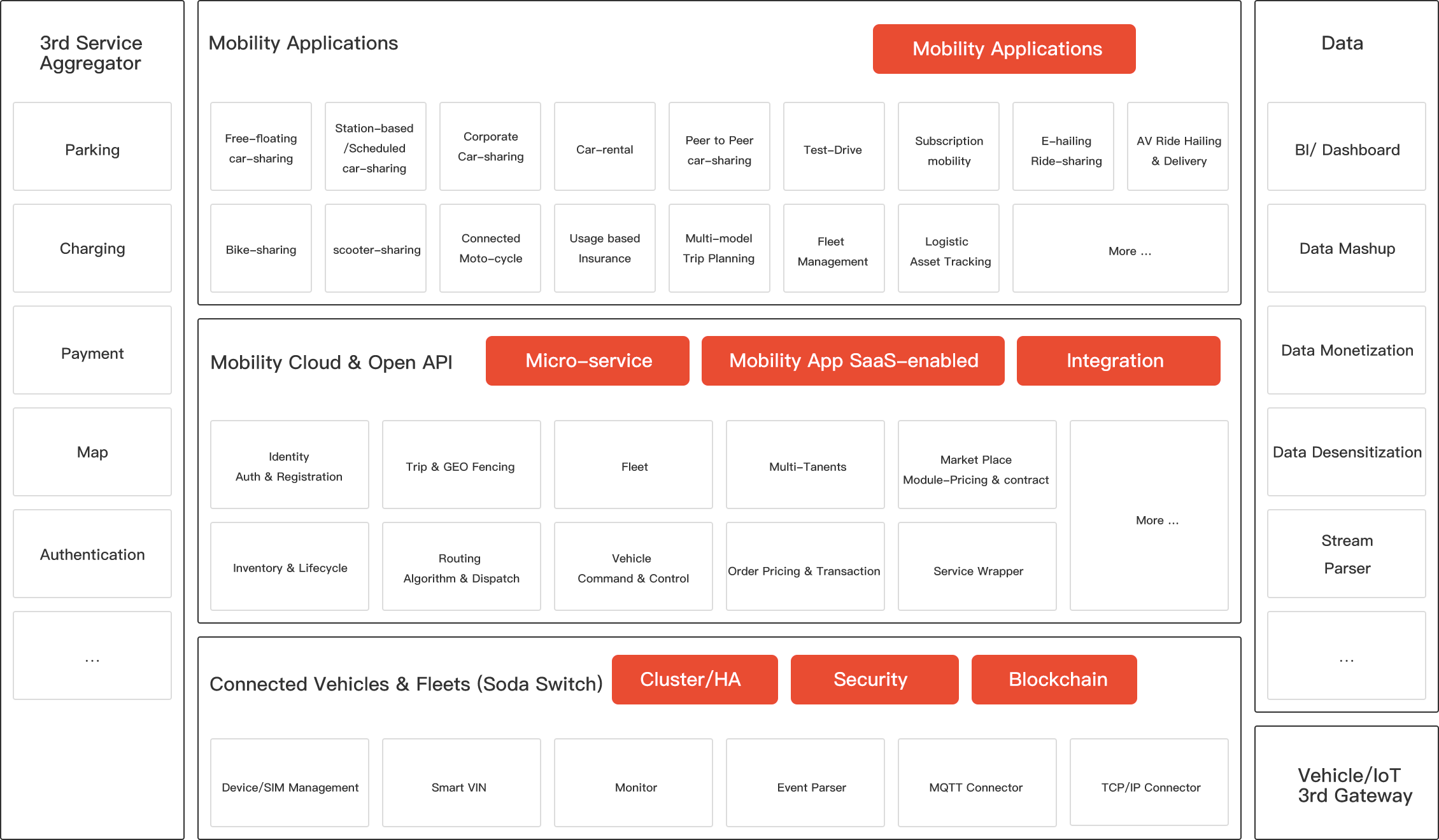Viewport: 1439px width, 840px height.
Task: Click the Usage based Insurance tile
Action: click(x=604, y=249)
